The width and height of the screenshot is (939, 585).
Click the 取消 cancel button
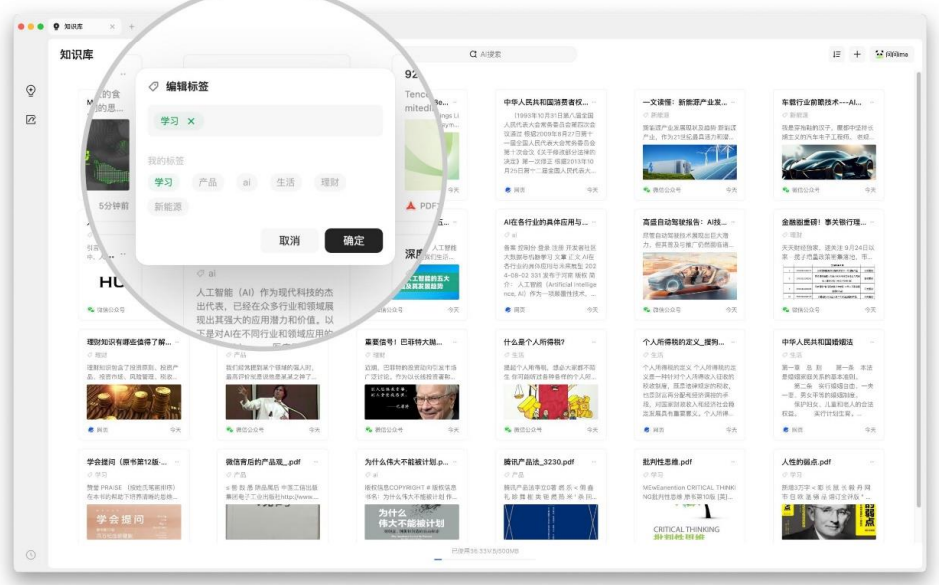click(290, 241)
